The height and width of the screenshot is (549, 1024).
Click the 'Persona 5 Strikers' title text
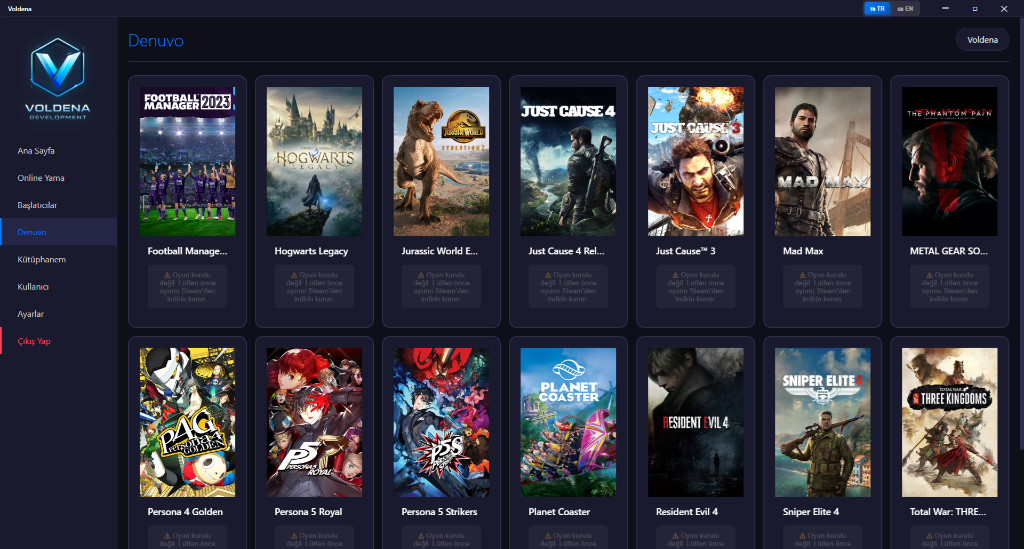(439, 512)
